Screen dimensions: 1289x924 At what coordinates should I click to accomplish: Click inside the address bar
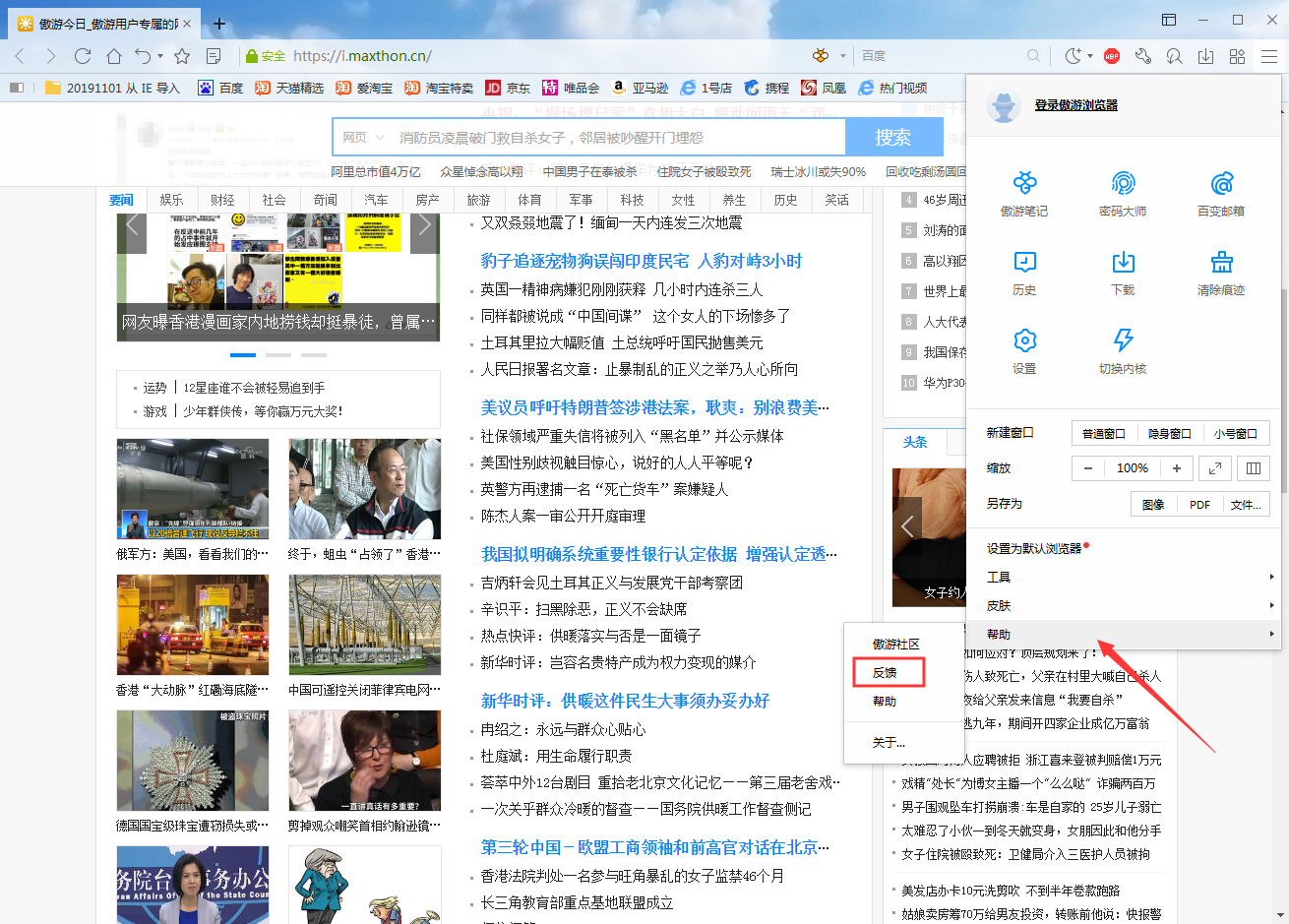pos(590,57)
